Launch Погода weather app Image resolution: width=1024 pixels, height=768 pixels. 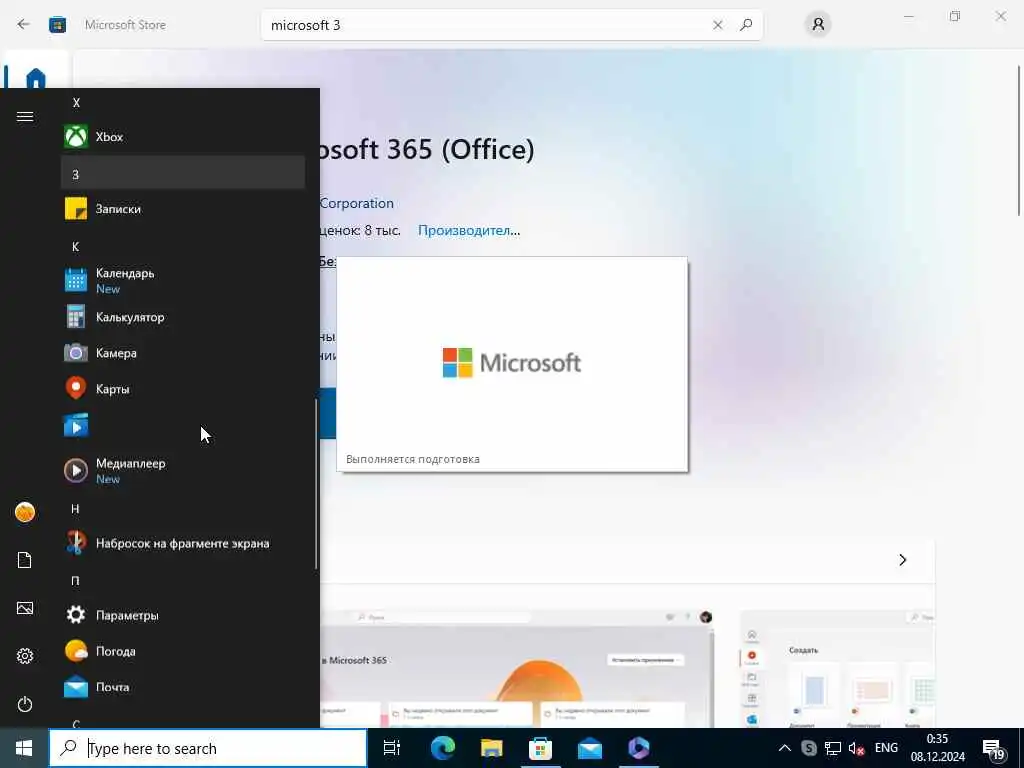click(182, 651)
